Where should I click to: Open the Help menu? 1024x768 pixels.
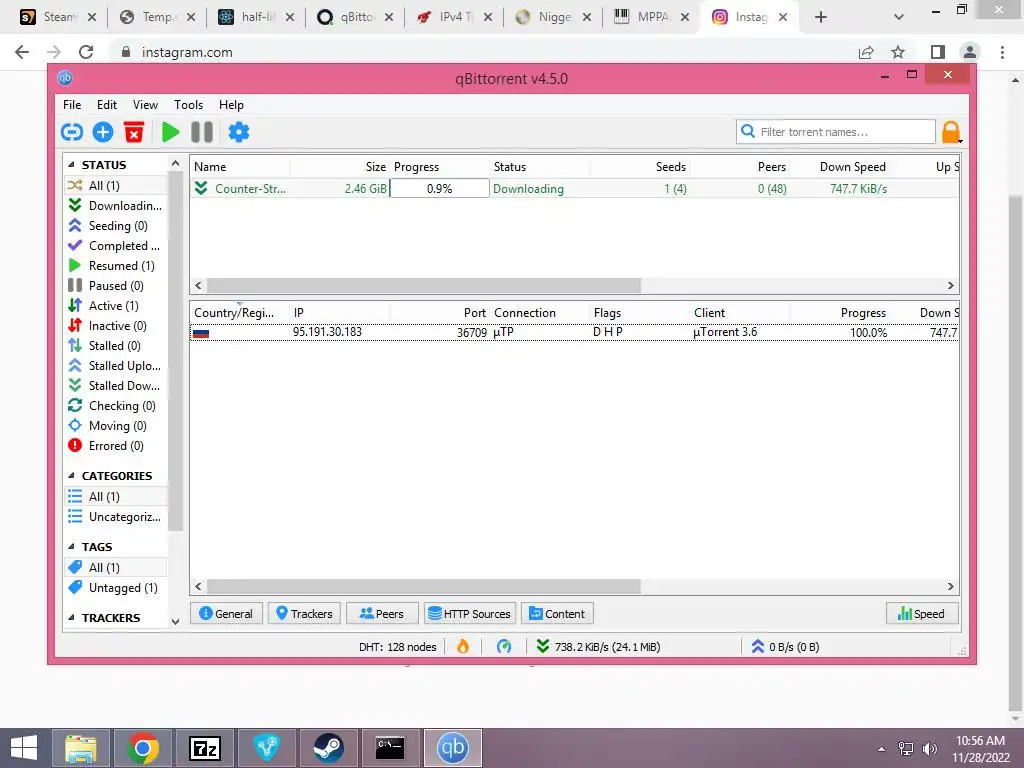coord(231,104)
